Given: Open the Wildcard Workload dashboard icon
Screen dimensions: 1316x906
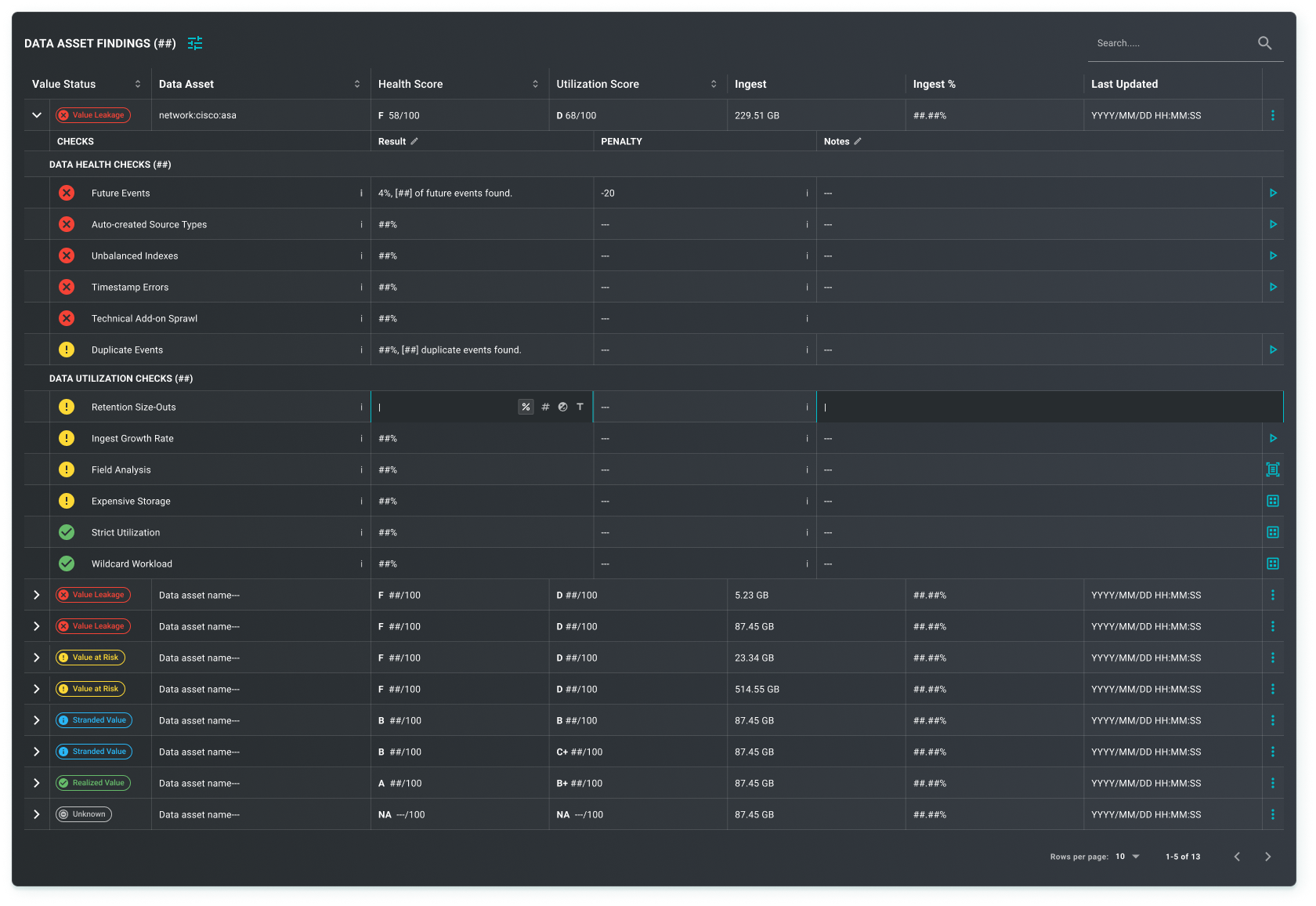Looking at the screenshot, I should [x=1273, y=564].
